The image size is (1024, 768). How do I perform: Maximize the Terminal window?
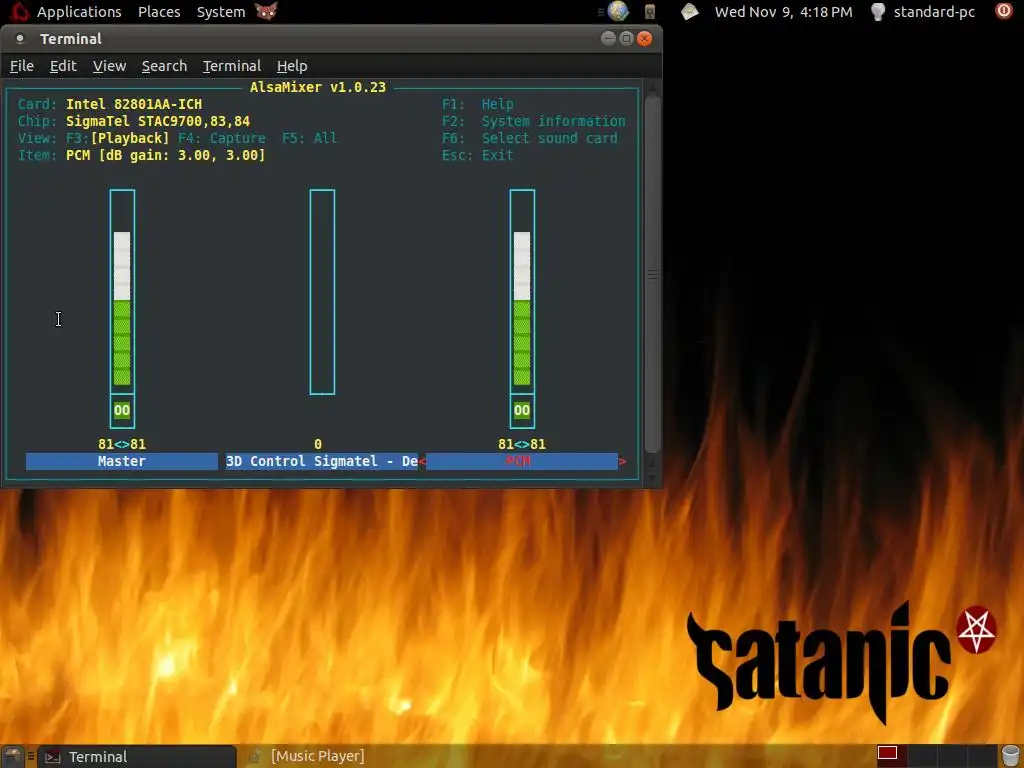tap(626, 38)
